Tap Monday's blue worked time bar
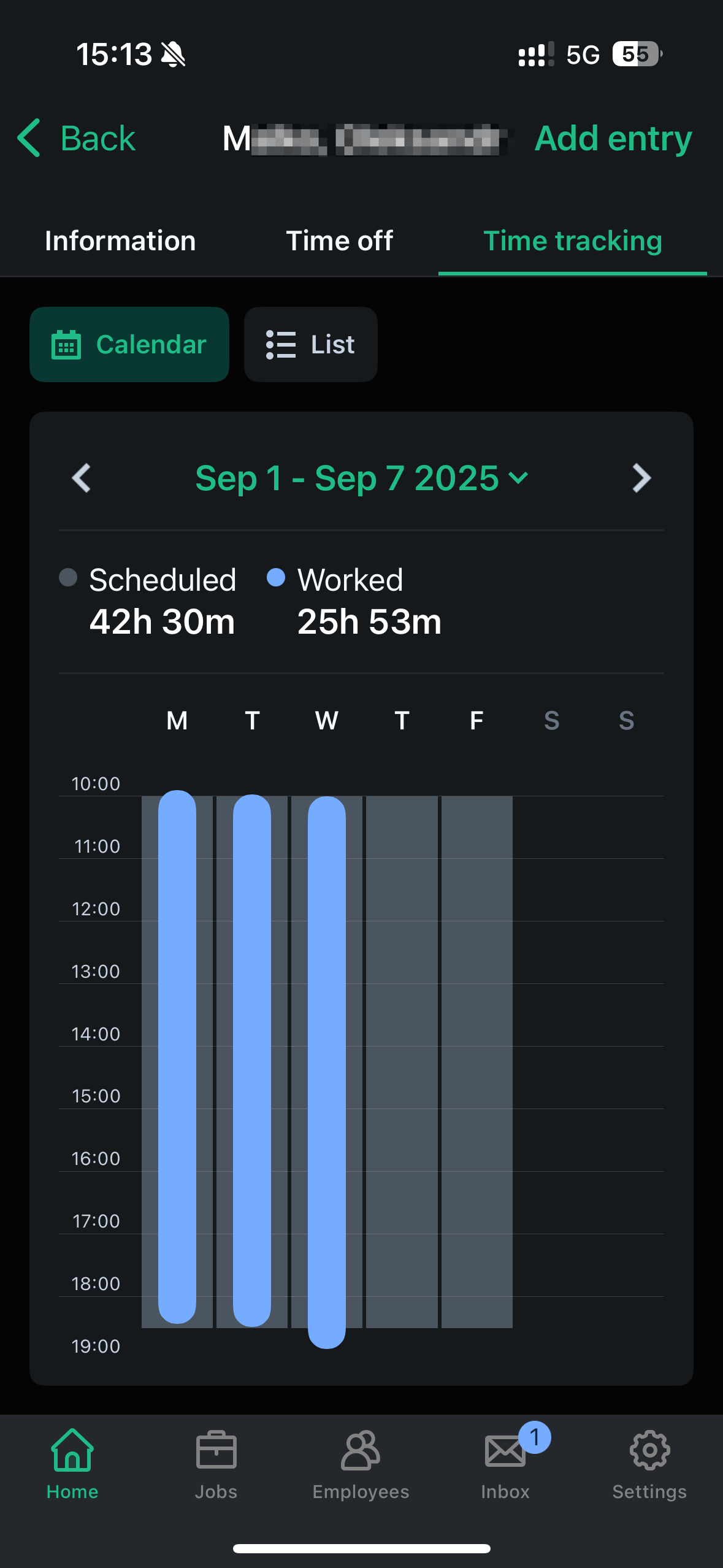Image resolution: width=723 pixels, height=1568 pixels. click(177, 1055)
